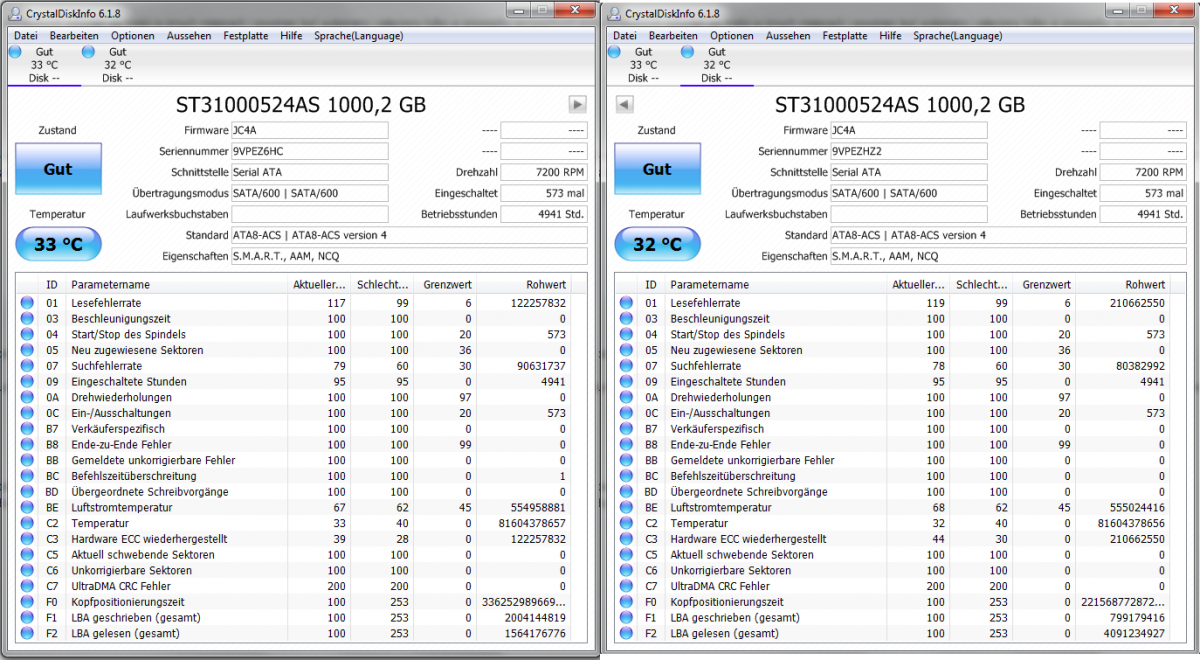The height and width of the screenshot is (660, 1200).
Task: Click Eigenschaften field in right window
Action: pos(1008,256)
